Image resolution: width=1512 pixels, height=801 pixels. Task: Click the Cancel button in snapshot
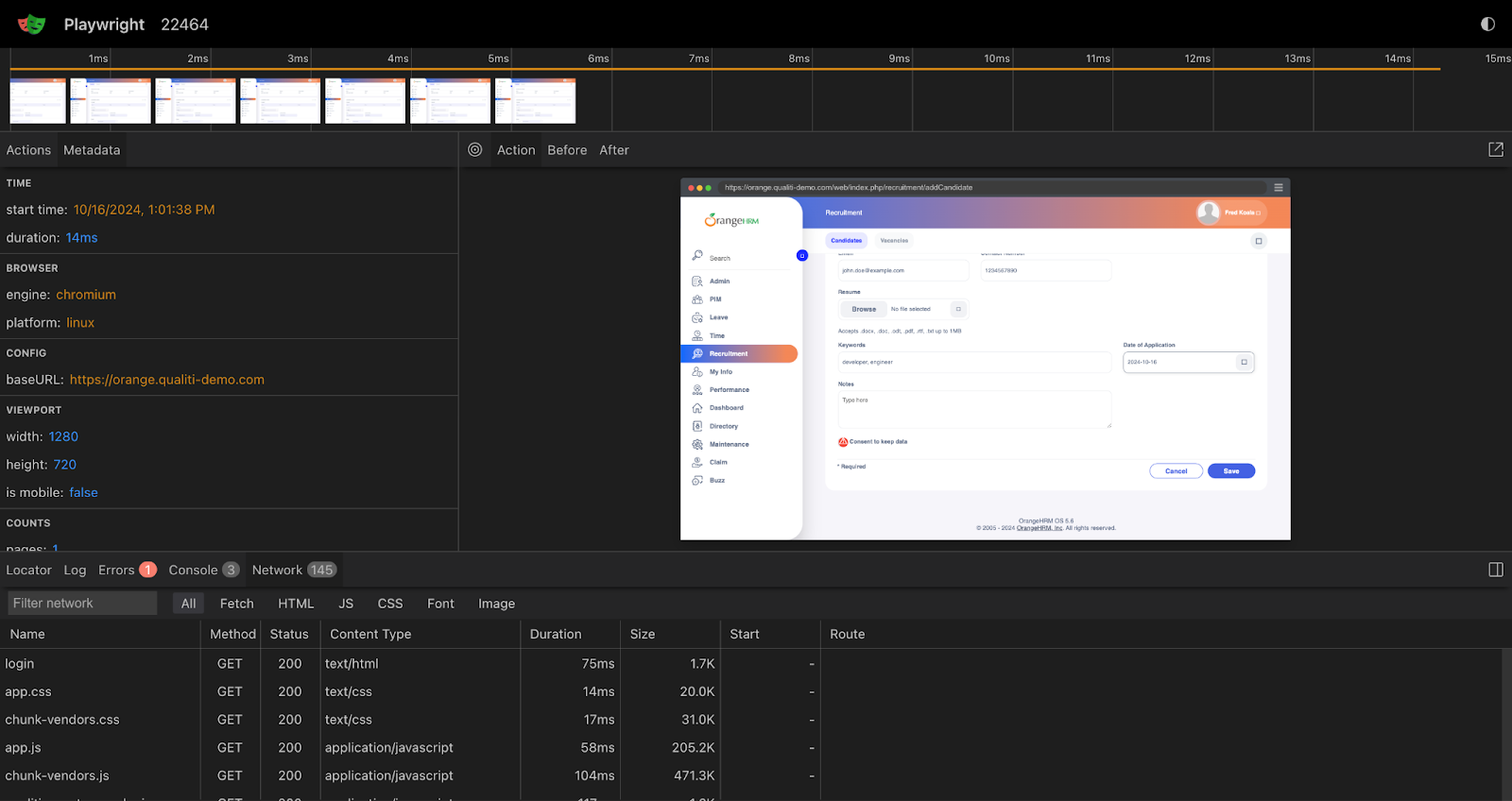click(1177, 470)
